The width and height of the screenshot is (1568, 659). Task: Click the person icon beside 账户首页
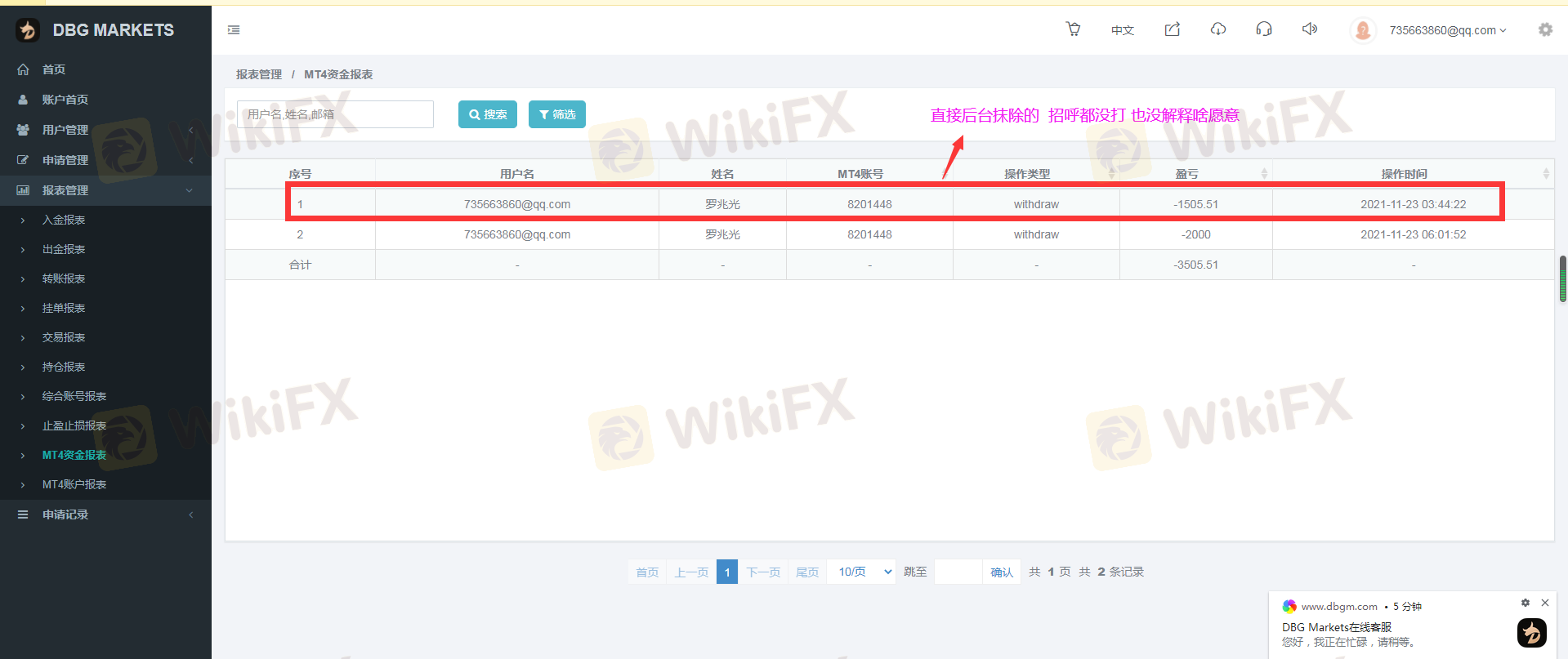point(23,100)
